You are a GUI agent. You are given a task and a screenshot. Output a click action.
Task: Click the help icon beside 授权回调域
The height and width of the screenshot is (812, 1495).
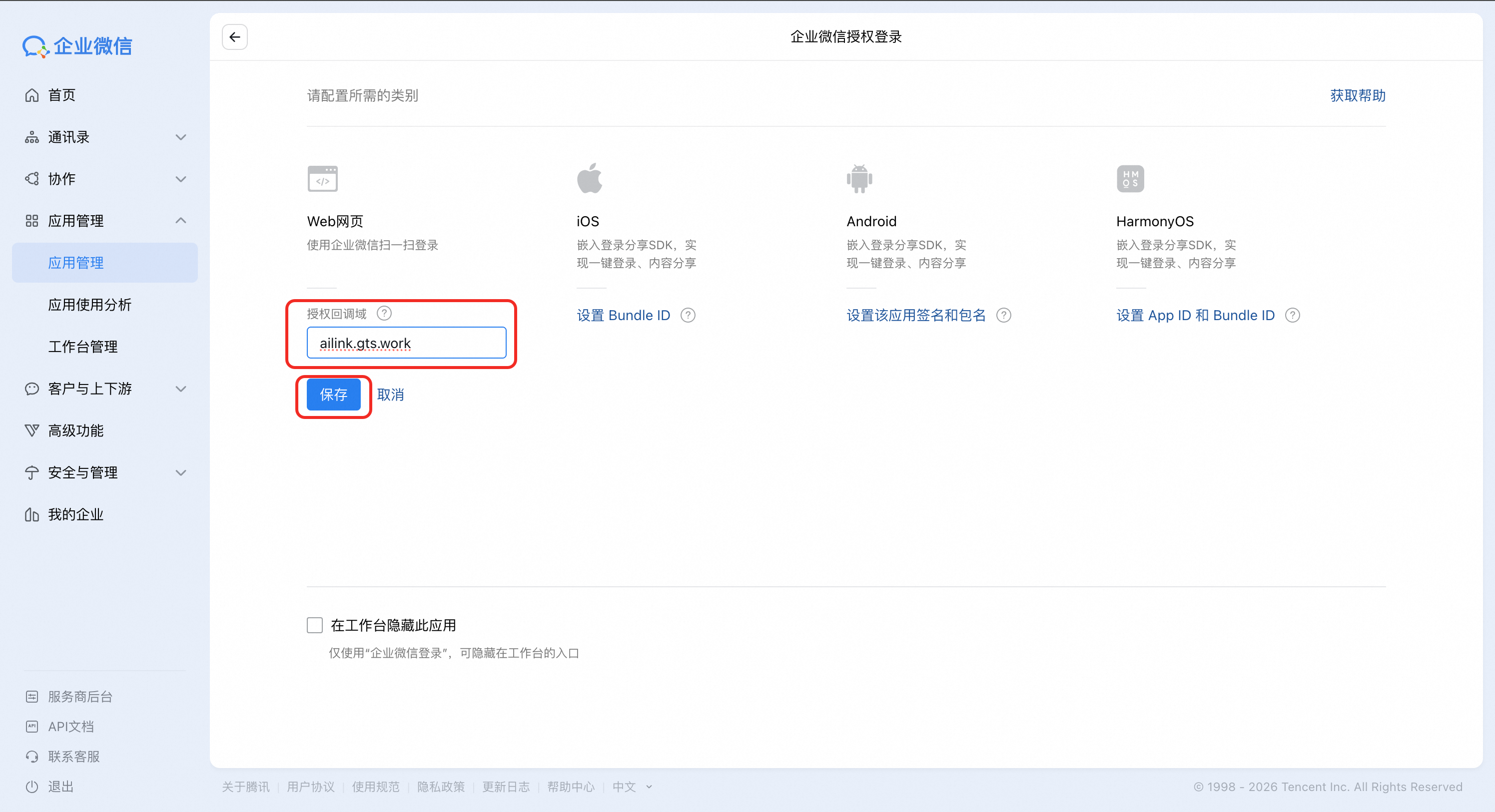(x=384, y=313)
